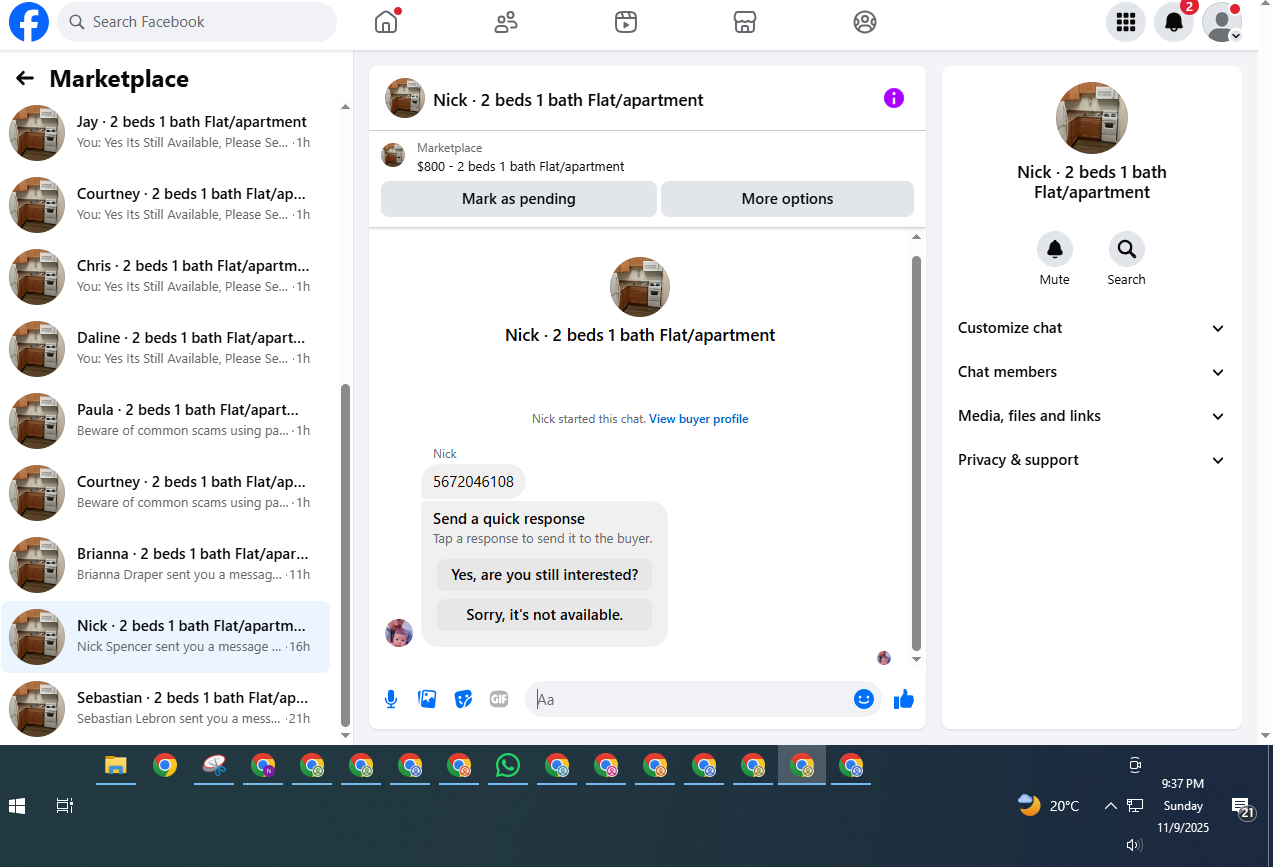Open Paula's conversation in the list
This screenshot has height=867, width=1273.
pyautogui.click(x=166, y=420)
